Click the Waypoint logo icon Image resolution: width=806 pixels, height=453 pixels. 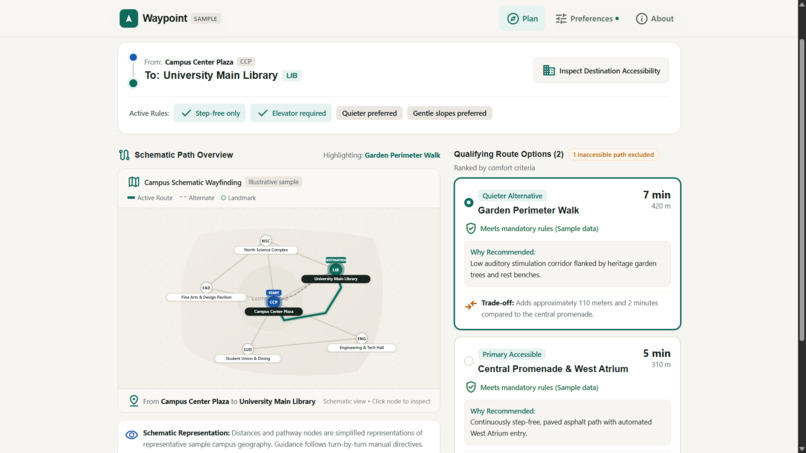pos(129,19)
